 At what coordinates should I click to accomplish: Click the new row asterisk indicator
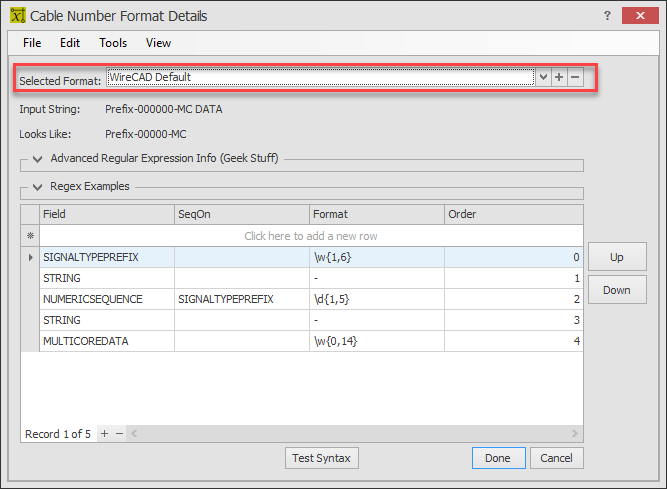pyautogui.click(x=30, y=236)
